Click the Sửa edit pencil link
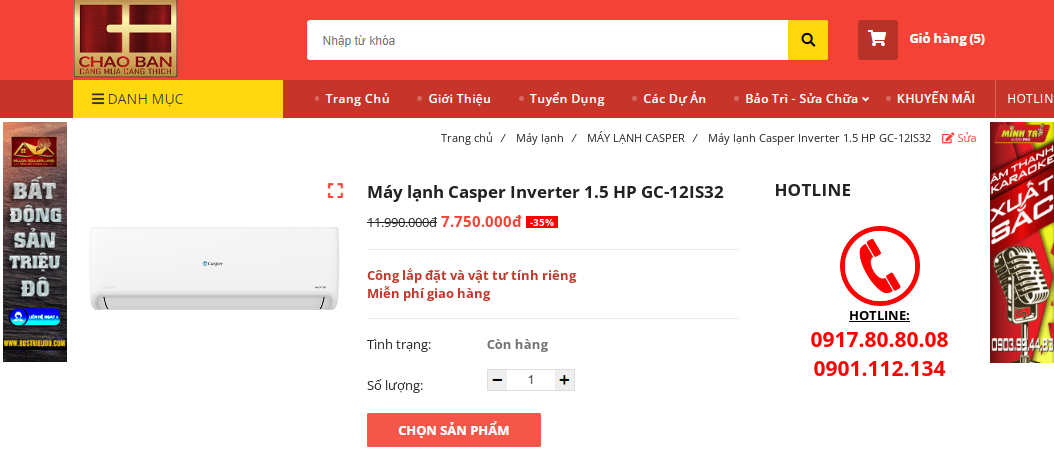 [x=959, y=138]
